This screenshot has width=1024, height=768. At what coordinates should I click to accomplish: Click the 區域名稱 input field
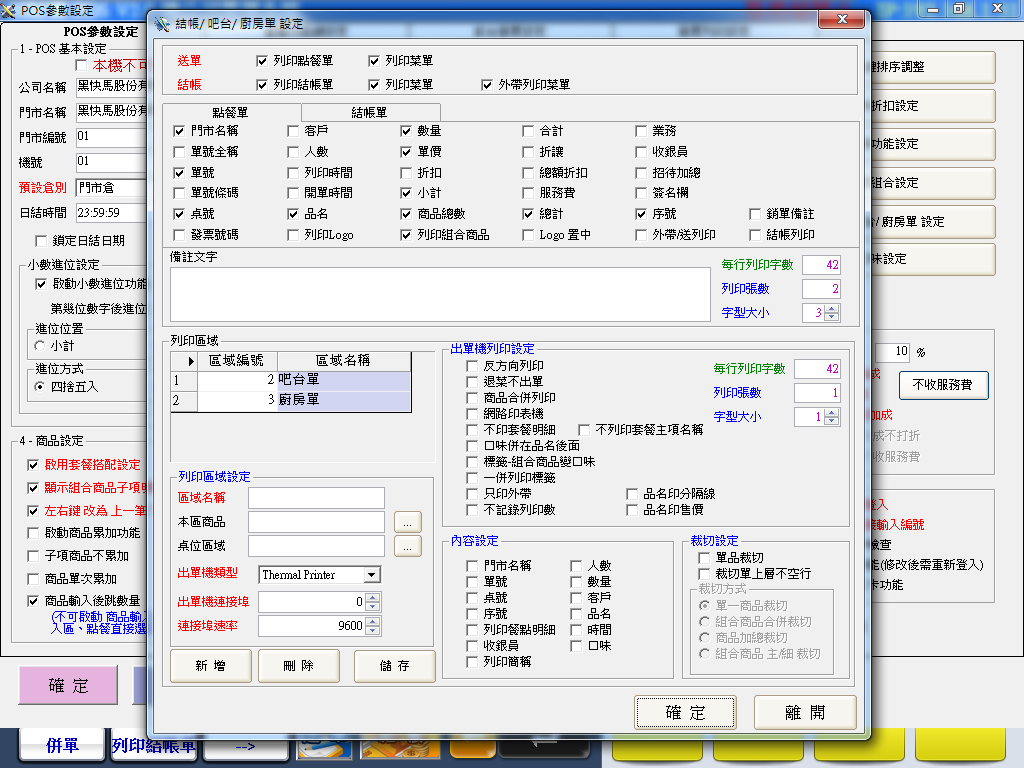316,498
